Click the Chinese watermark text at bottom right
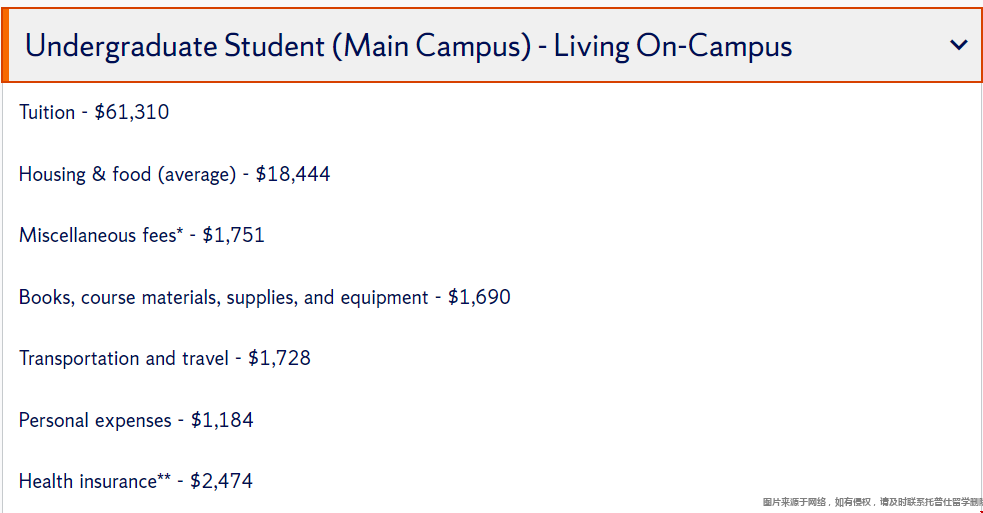The width and height of the screenshot is (983, 513). [872, 502]
